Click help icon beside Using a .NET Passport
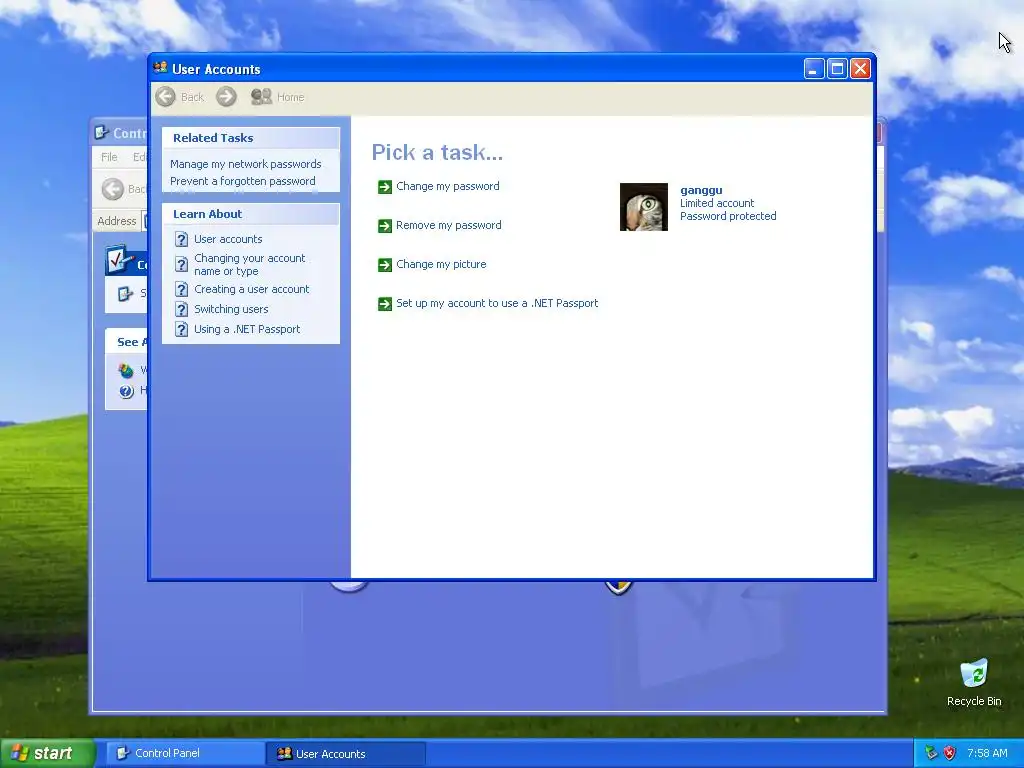Viewport: 1024px width, 768px height. pos(182,329)
